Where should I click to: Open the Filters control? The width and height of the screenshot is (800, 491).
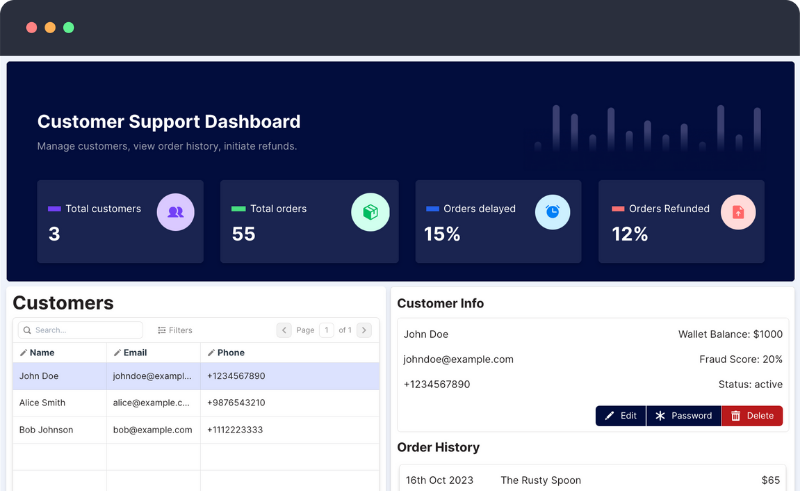click(175, 330)
